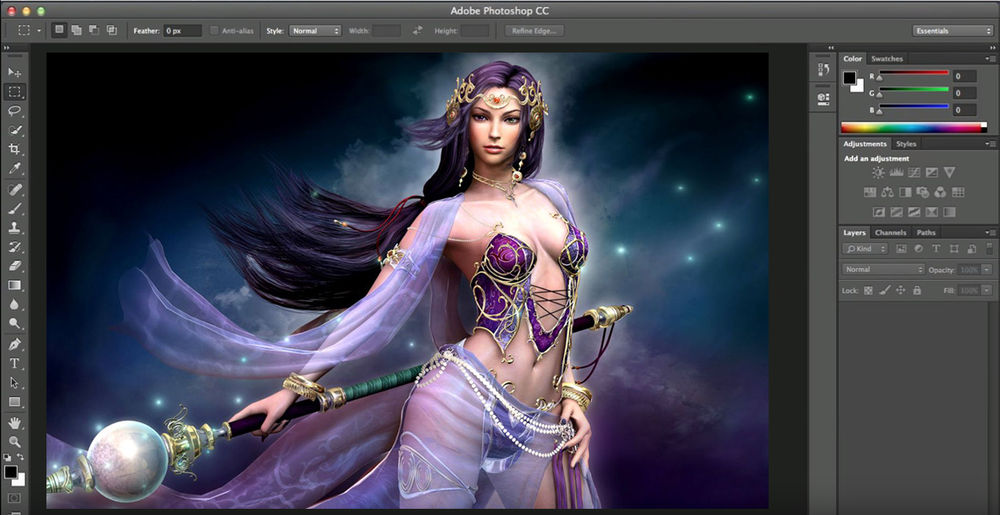Image resolution: width=1000 pixels, height=515 pixels.
Task: Enable Add to selection mode
Action: (x=77, y=30)
